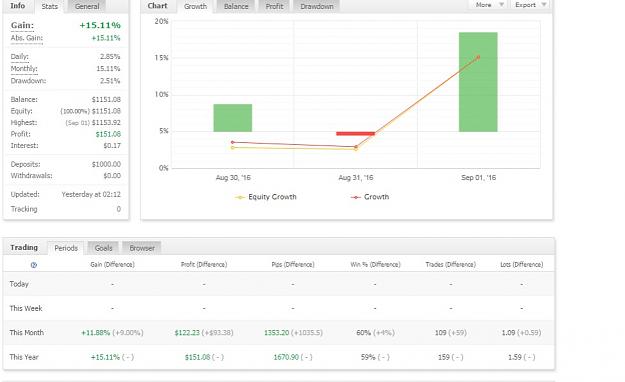Select Aug 31 growth line data point
This screenshot has height=382, width=625.
(x=356, y=147)
